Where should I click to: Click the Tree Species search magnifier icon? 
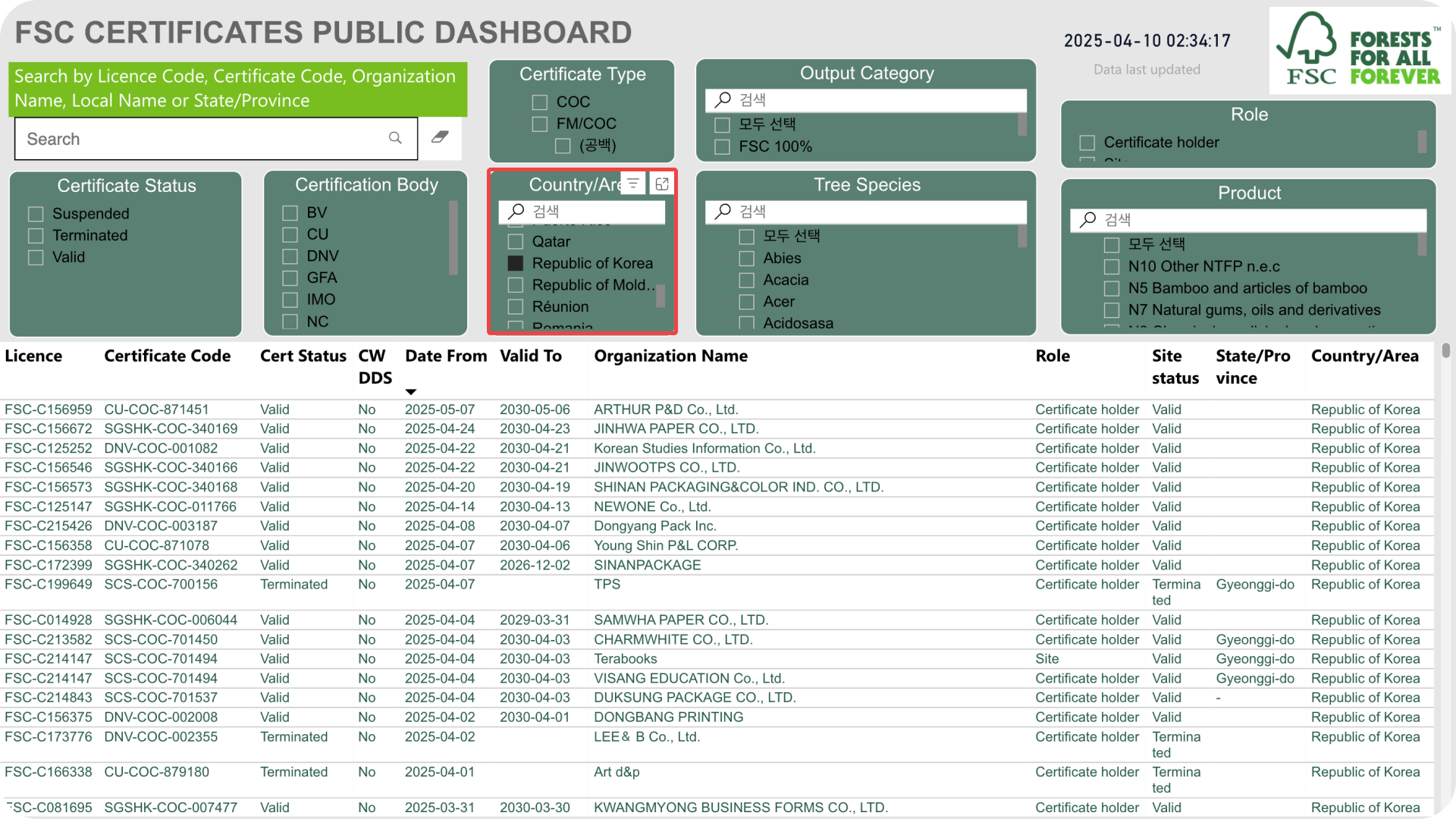click(723, 211)
